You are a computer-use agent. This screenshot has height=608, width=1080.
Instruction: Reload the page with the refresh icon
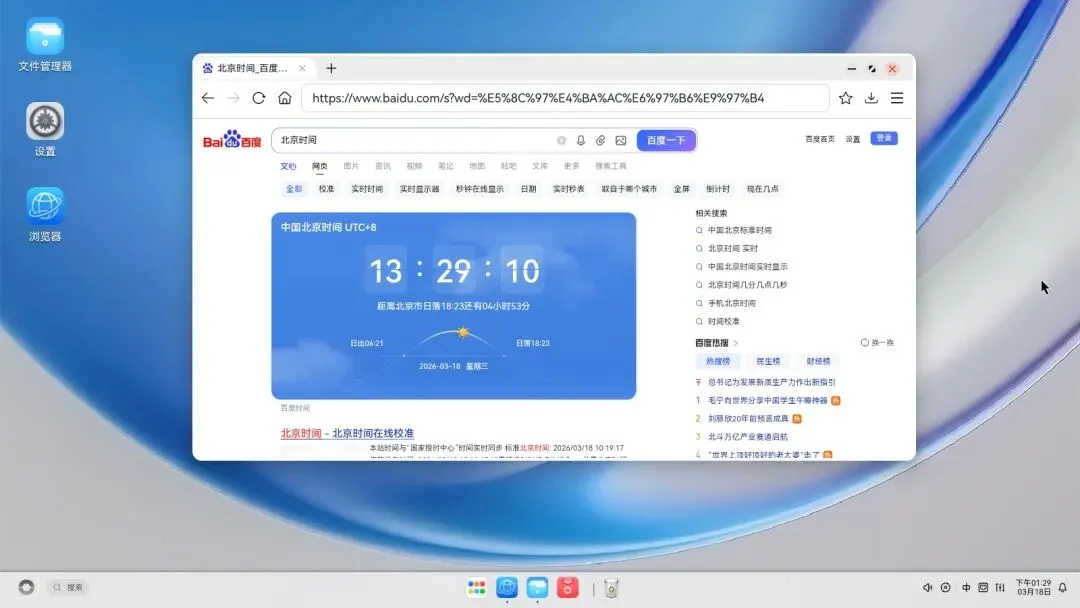(259, 98)
